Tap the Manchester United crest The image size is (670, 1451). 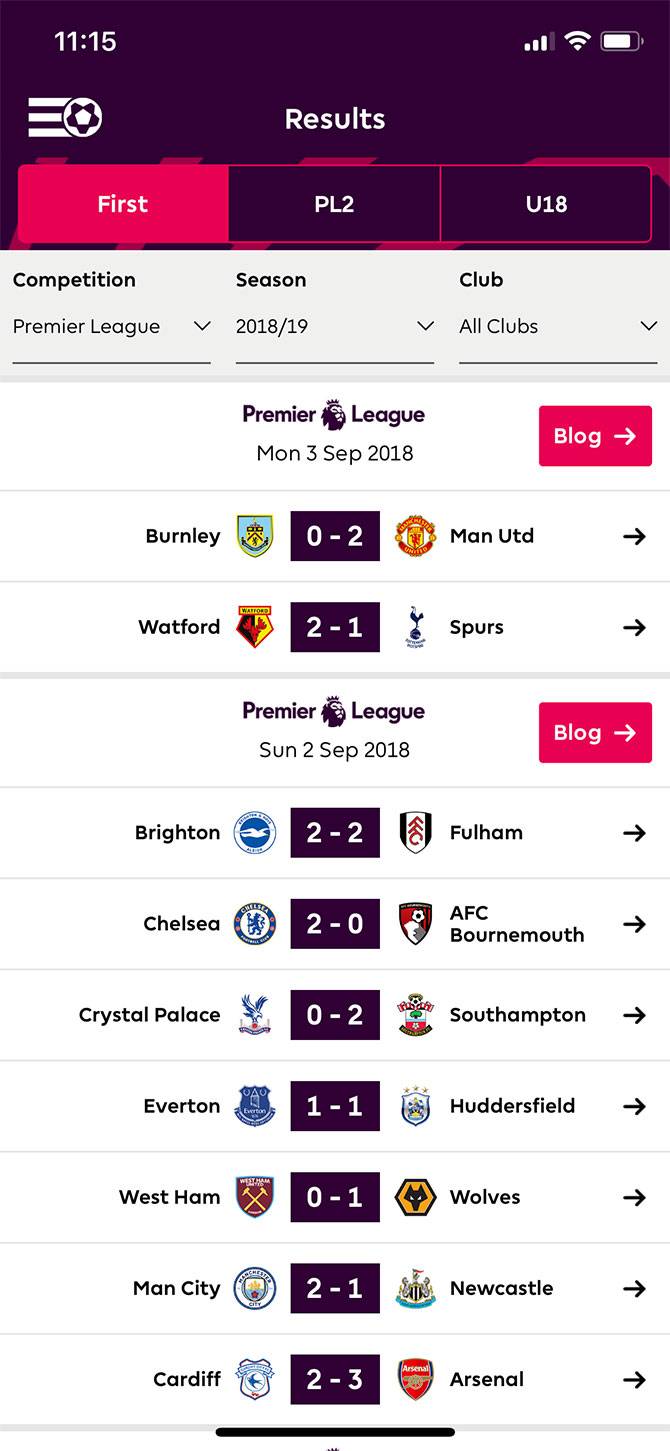point(415,536)
